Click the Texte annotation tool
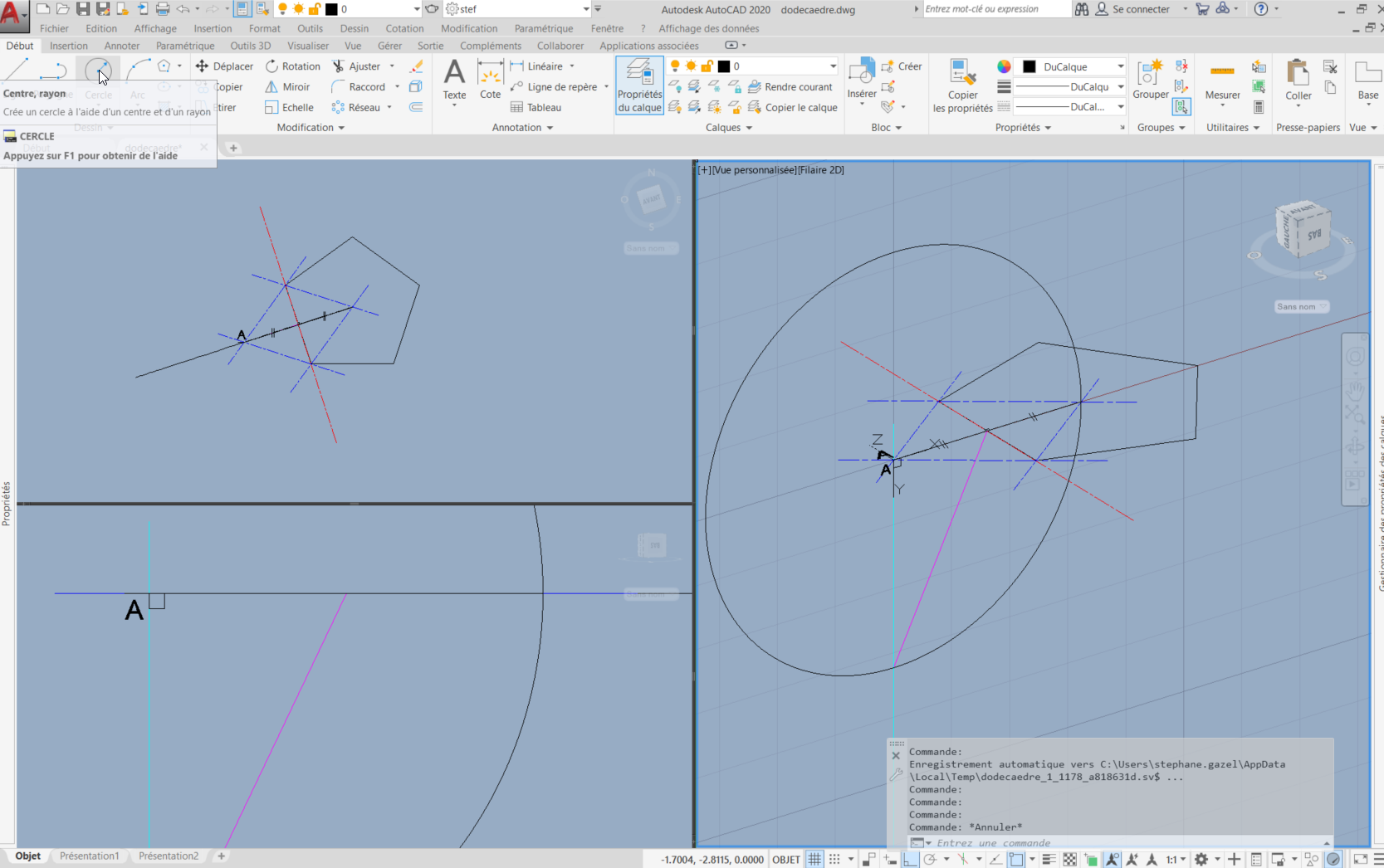 pyautogui.click(x=454, y=80)
